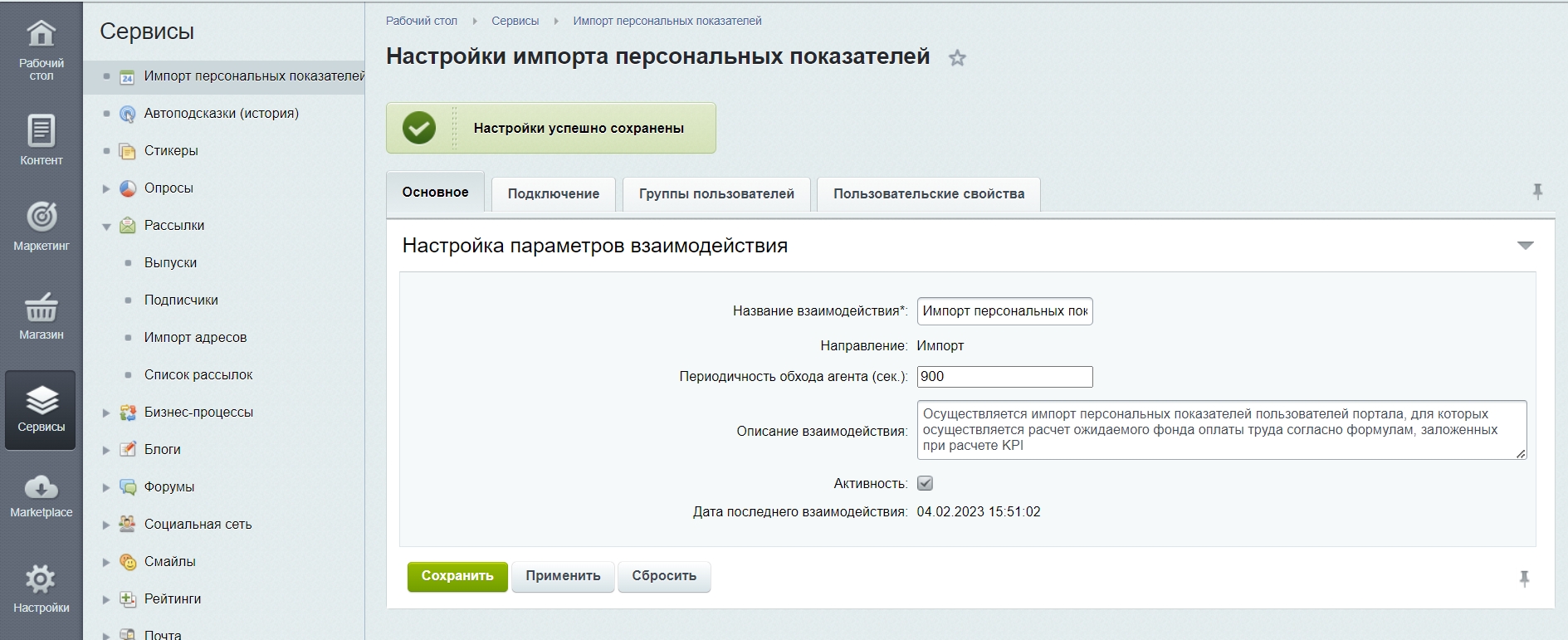Follow the Сервисы breadcrumb link
This screenshot has height=640, width=1568.
pos(515,21)
